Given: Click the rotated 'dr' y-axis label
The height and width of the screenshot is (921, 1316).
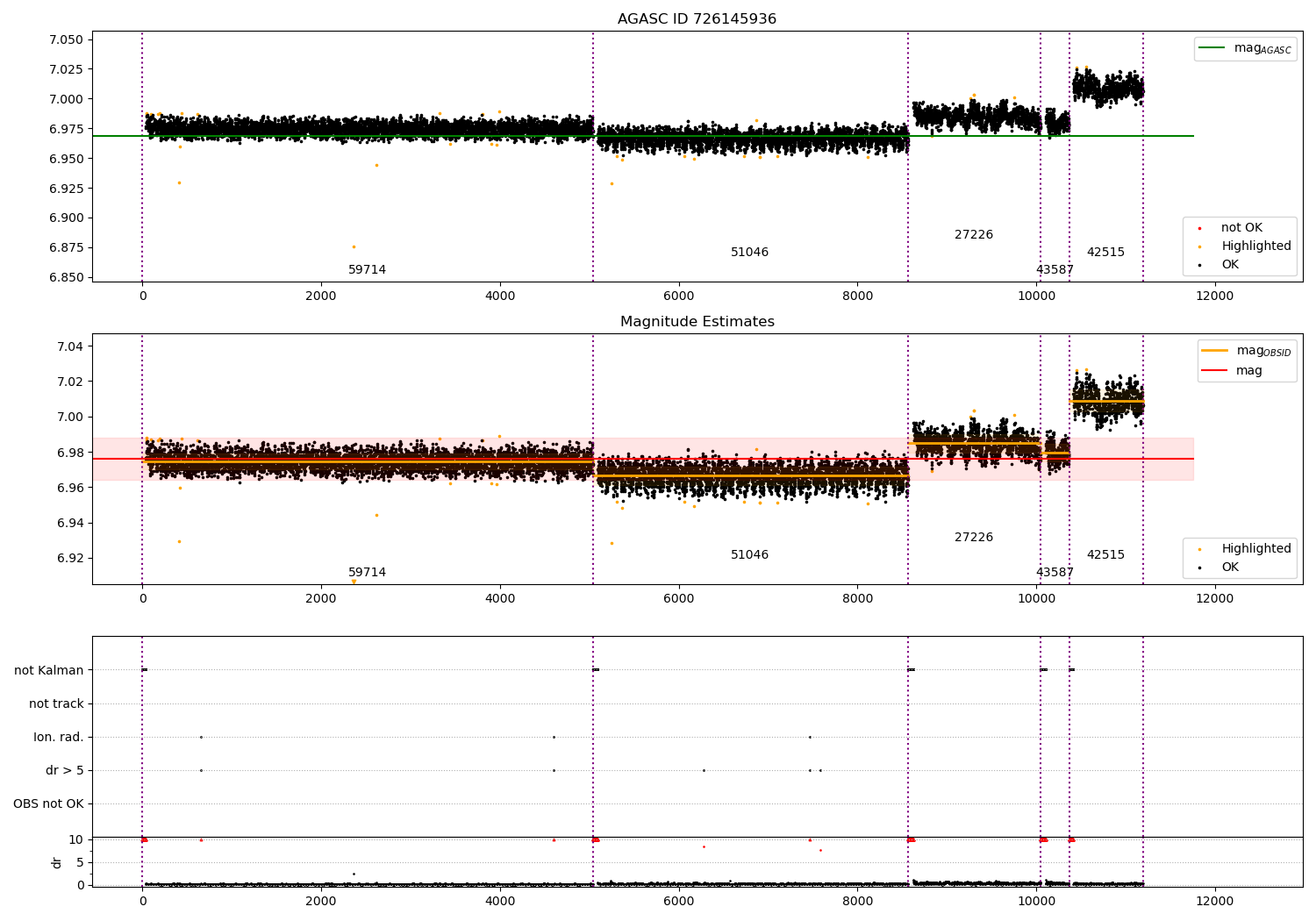Looking at the screenshot, I should tap(57, 862).
